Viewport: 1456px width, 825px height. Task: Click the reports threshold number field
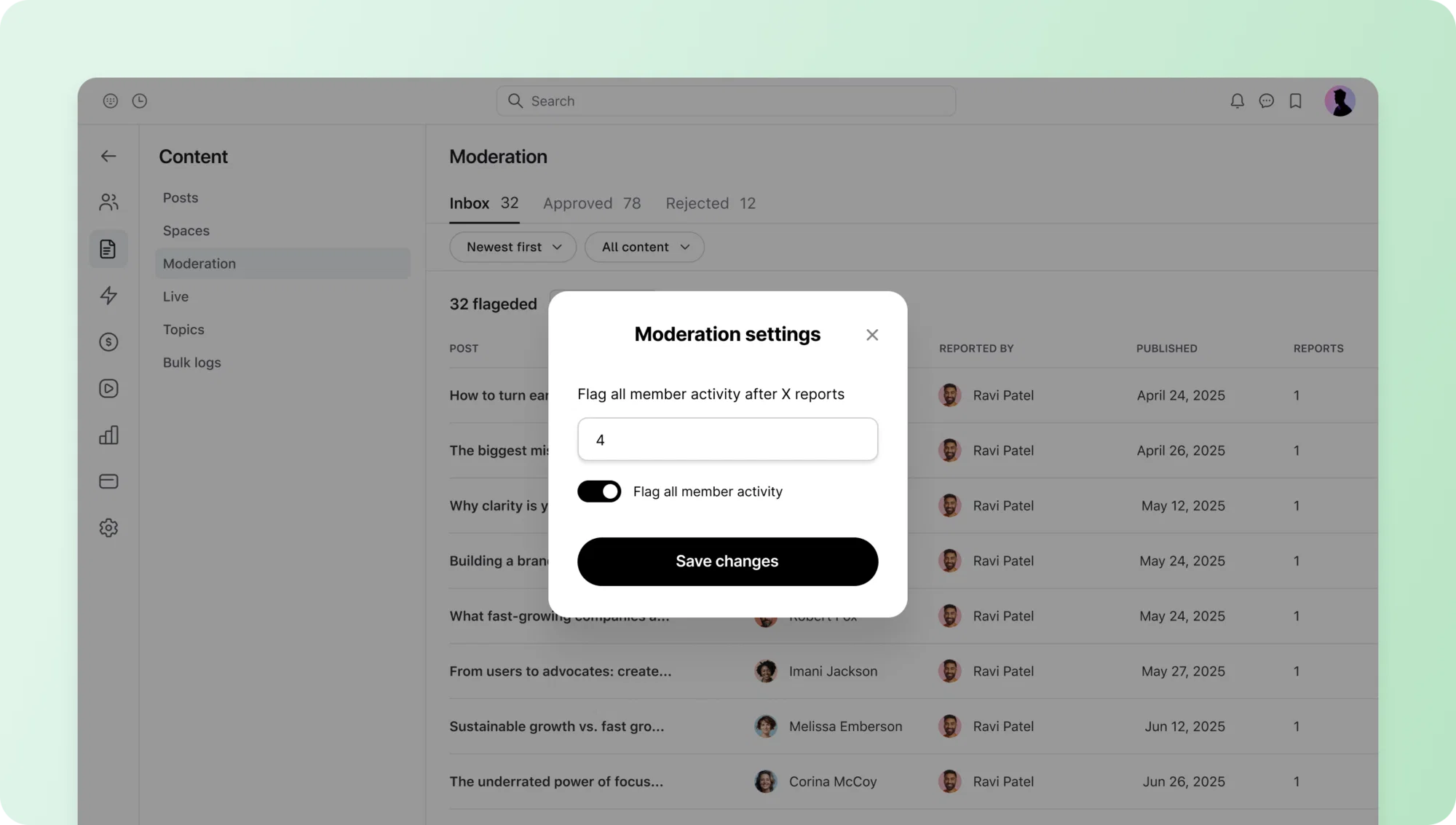click(727, 439)
